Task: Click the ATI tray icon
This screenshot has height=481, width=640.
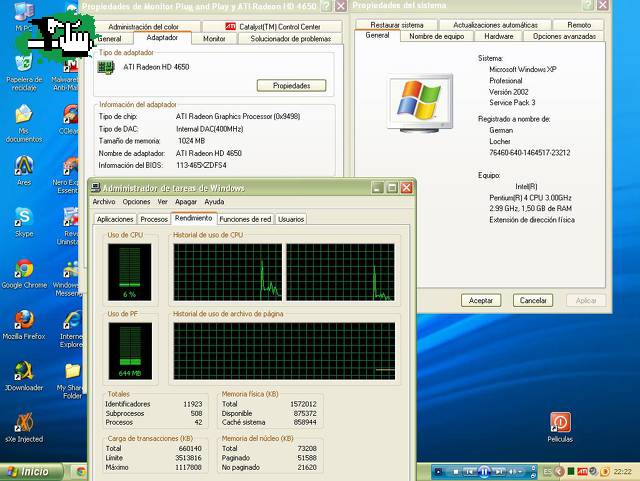Action: pyautogui.click(x=582, y=472)
